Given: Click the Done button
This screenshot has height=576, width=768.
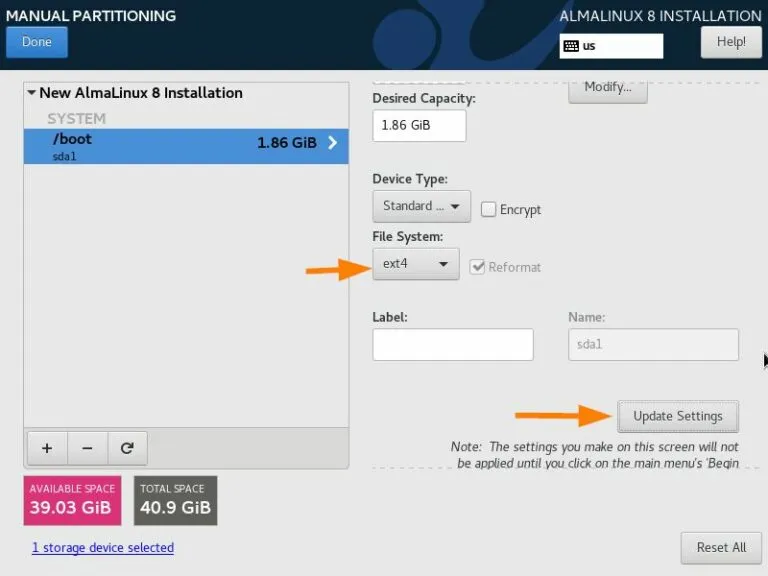Looking at the screenshot, I should (x=37, y=42).
